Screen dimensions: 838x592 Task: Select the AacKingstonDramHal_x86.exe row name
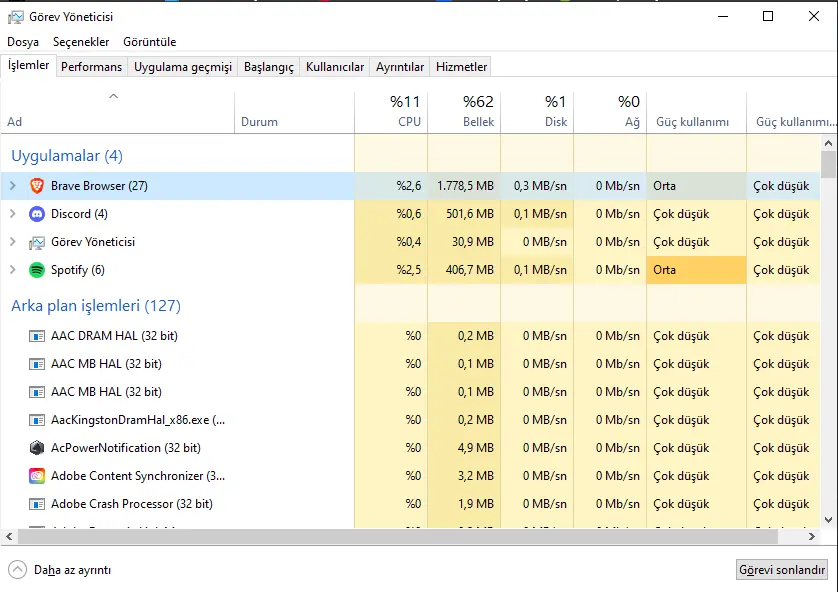pos(138,420)
